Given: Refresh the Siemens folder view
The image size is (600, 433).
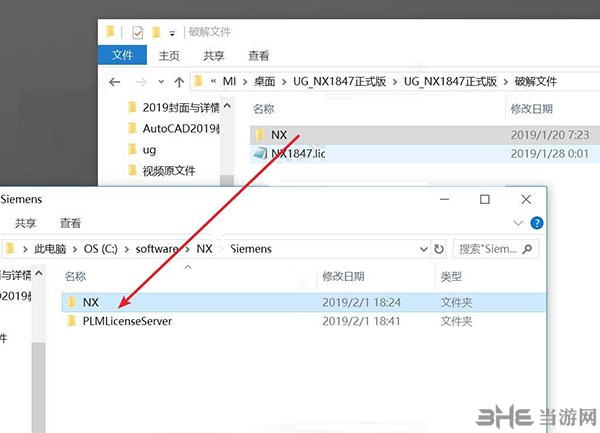Looking at the screenshot, I should [439, 249].
